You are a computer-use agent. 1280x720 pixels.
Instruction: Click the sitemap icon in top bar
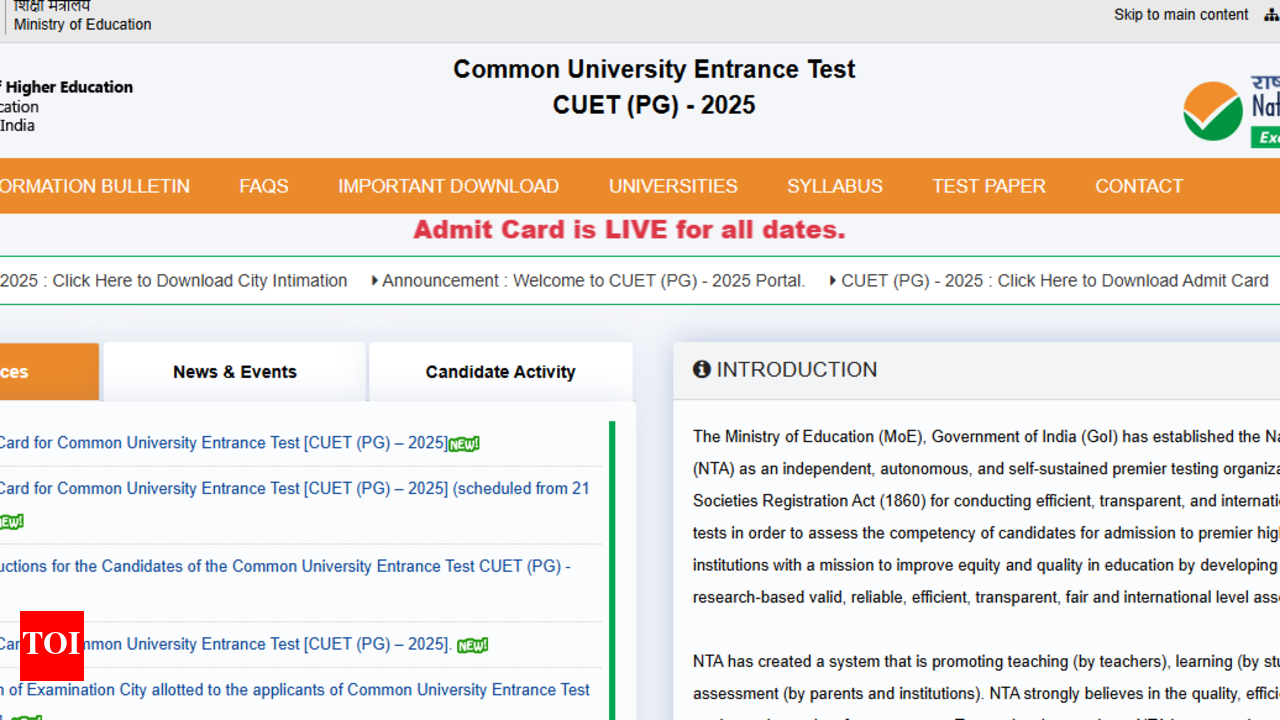1271,15
